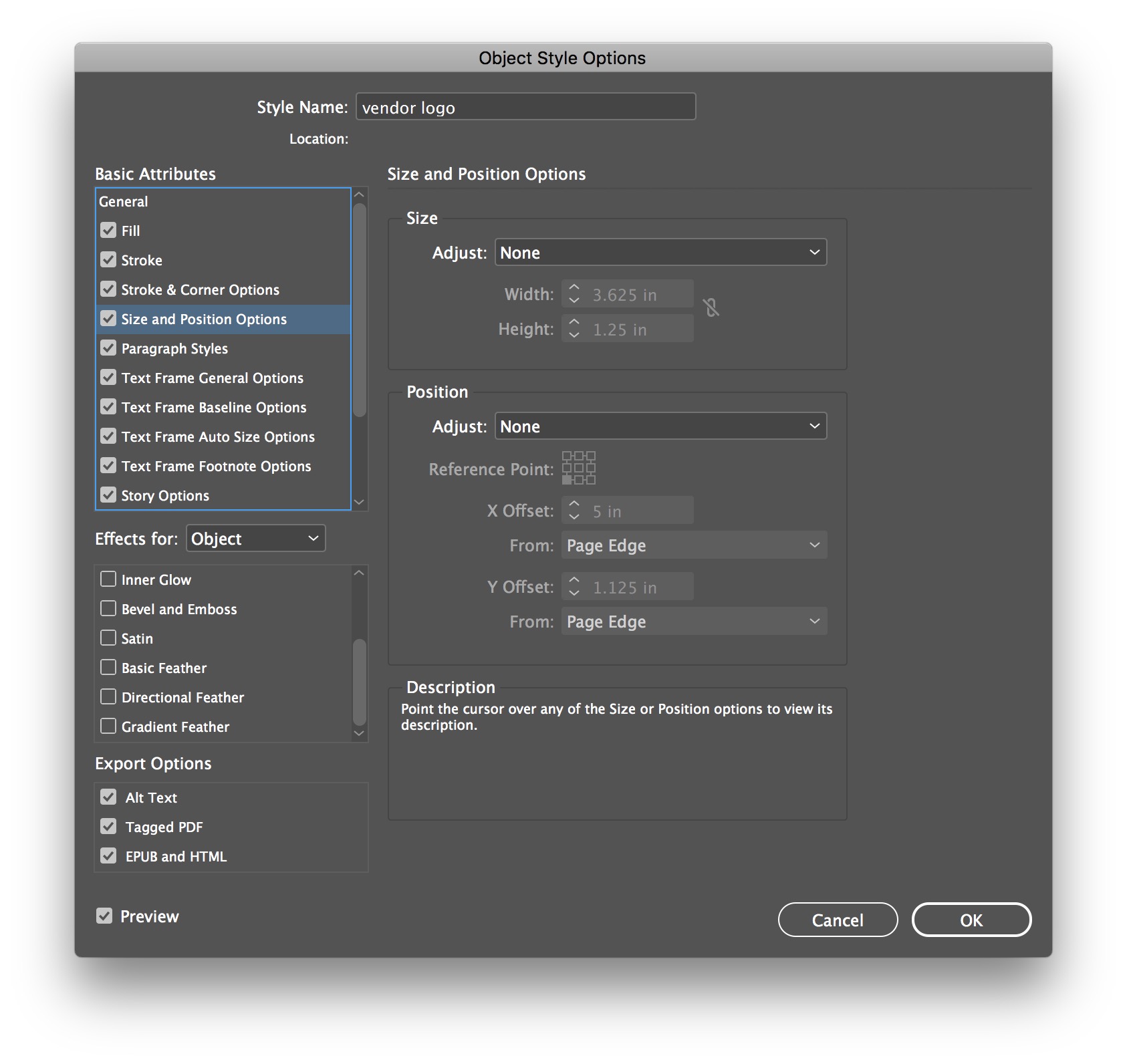Enable the Inner Glow effect
Screen dimensions: 1127x1064
(x=108, y=579)
